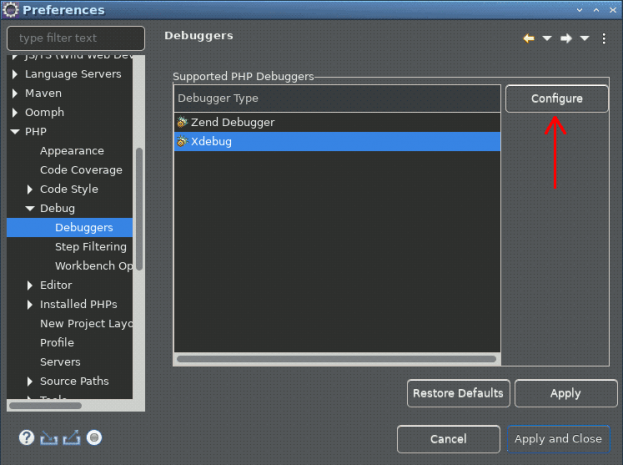Image resolution: width=623 pixels, height=465 pixels.
Task: Expand the Maven tree node
Action: 15,93
